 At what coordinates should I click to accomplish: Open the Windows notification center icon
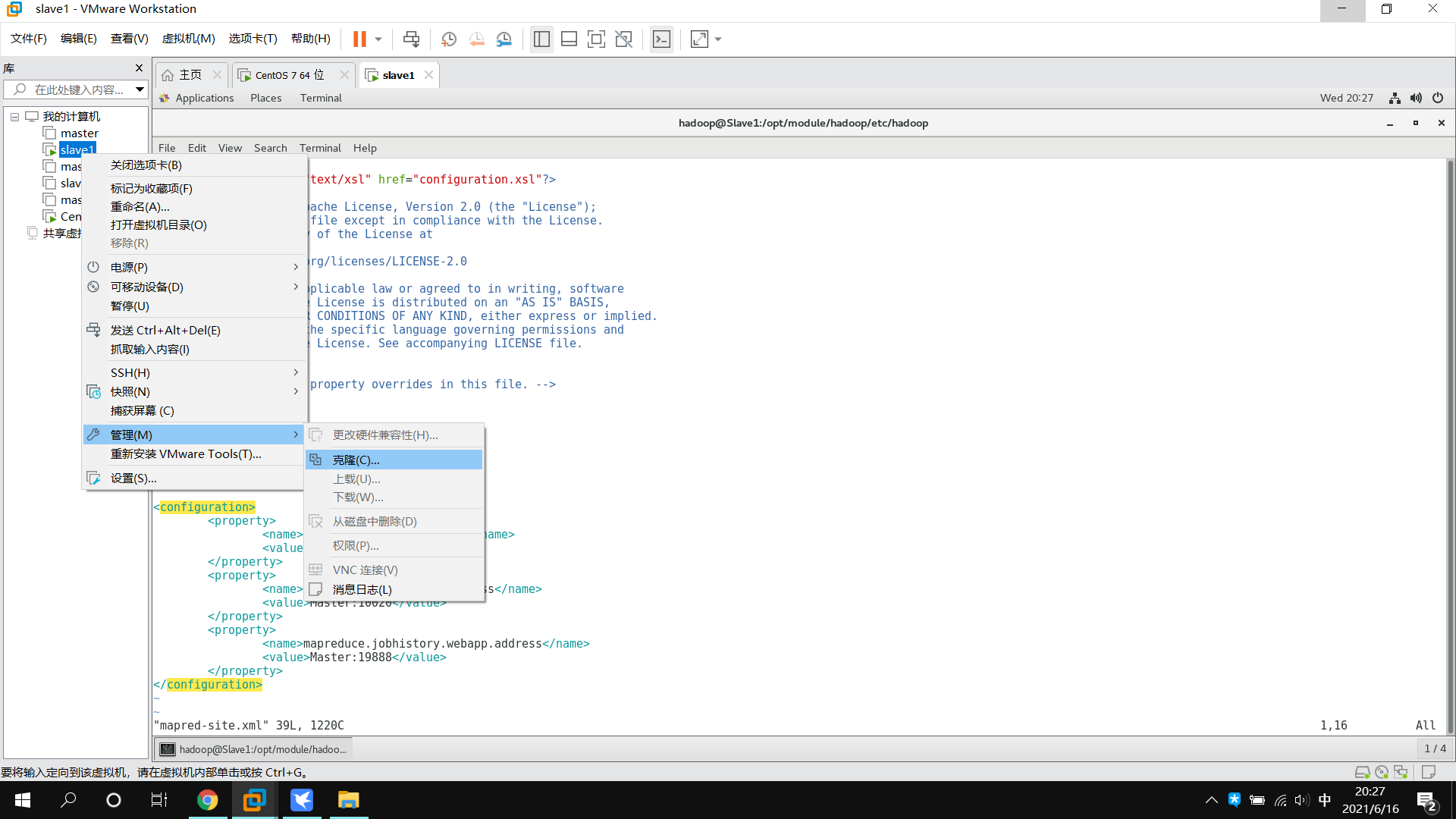pos(1426,801)
